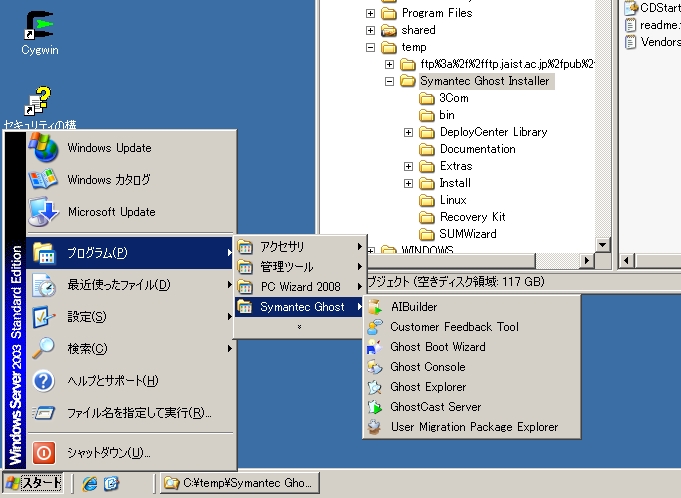Click the folder tree scroll-down arrow
Image resolution: width=681 pixels, height=498 pixels.
(x=602, y=244)
